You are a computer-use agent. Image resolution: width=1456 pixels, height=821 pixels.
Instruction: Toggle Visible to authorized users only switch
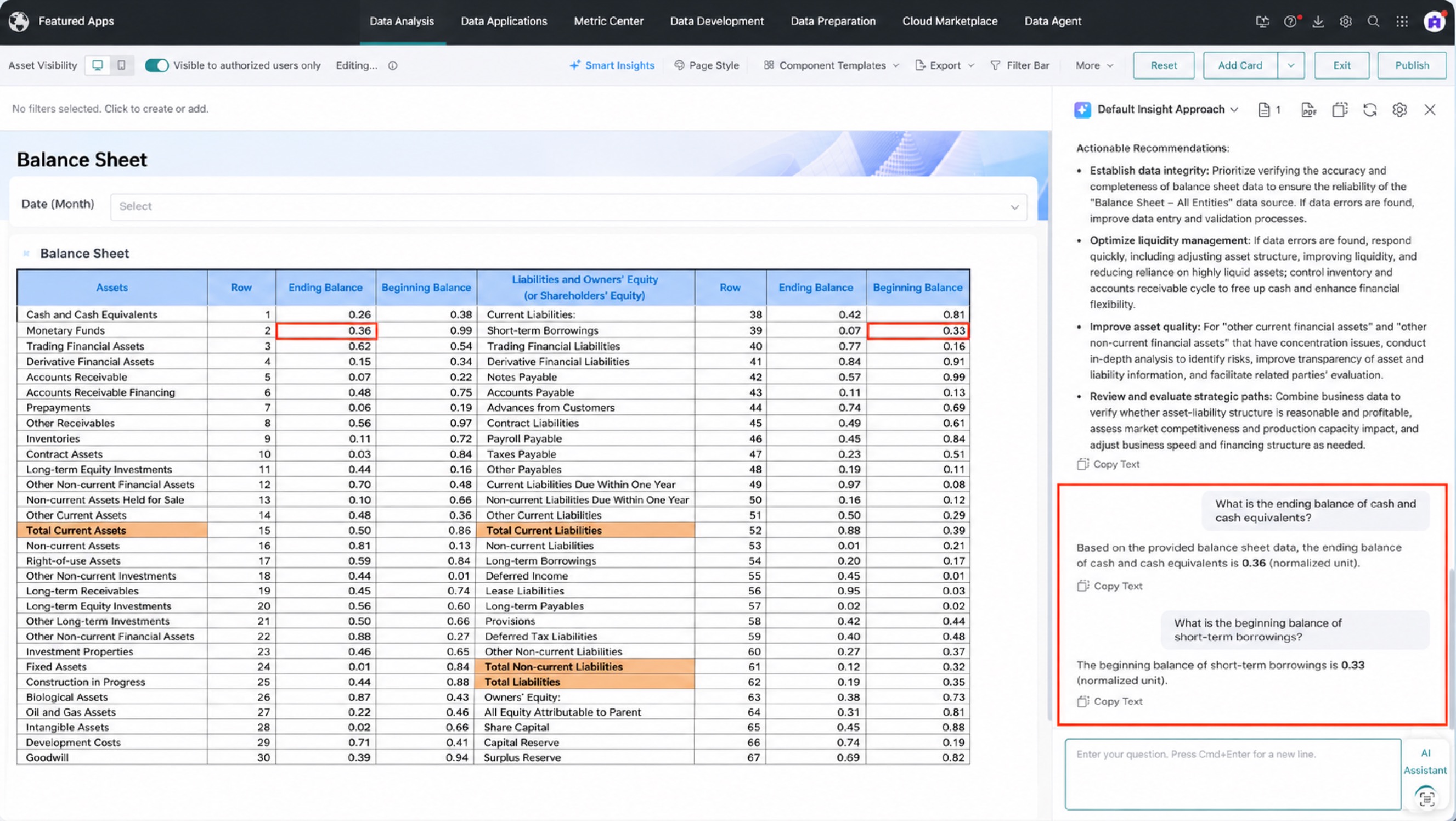tap(156, 66)
